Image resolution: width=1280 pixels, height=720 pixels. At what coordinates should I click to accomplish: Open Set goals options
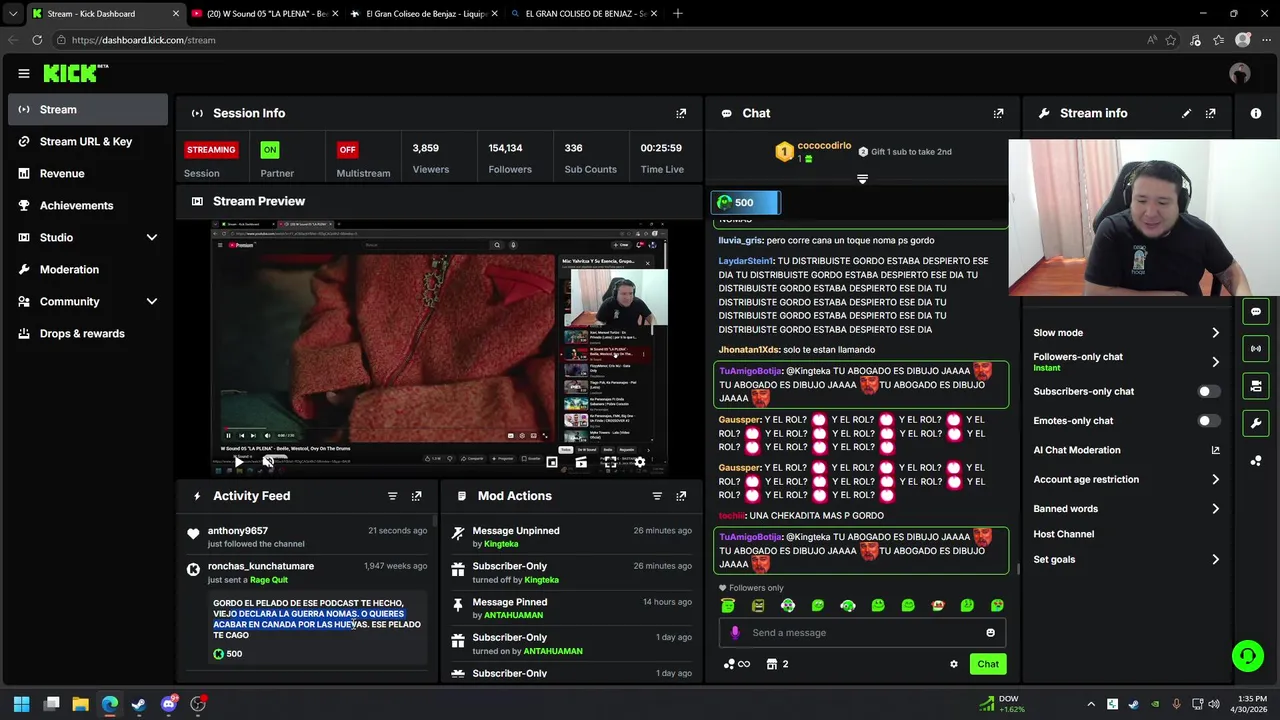[1126, 559]
